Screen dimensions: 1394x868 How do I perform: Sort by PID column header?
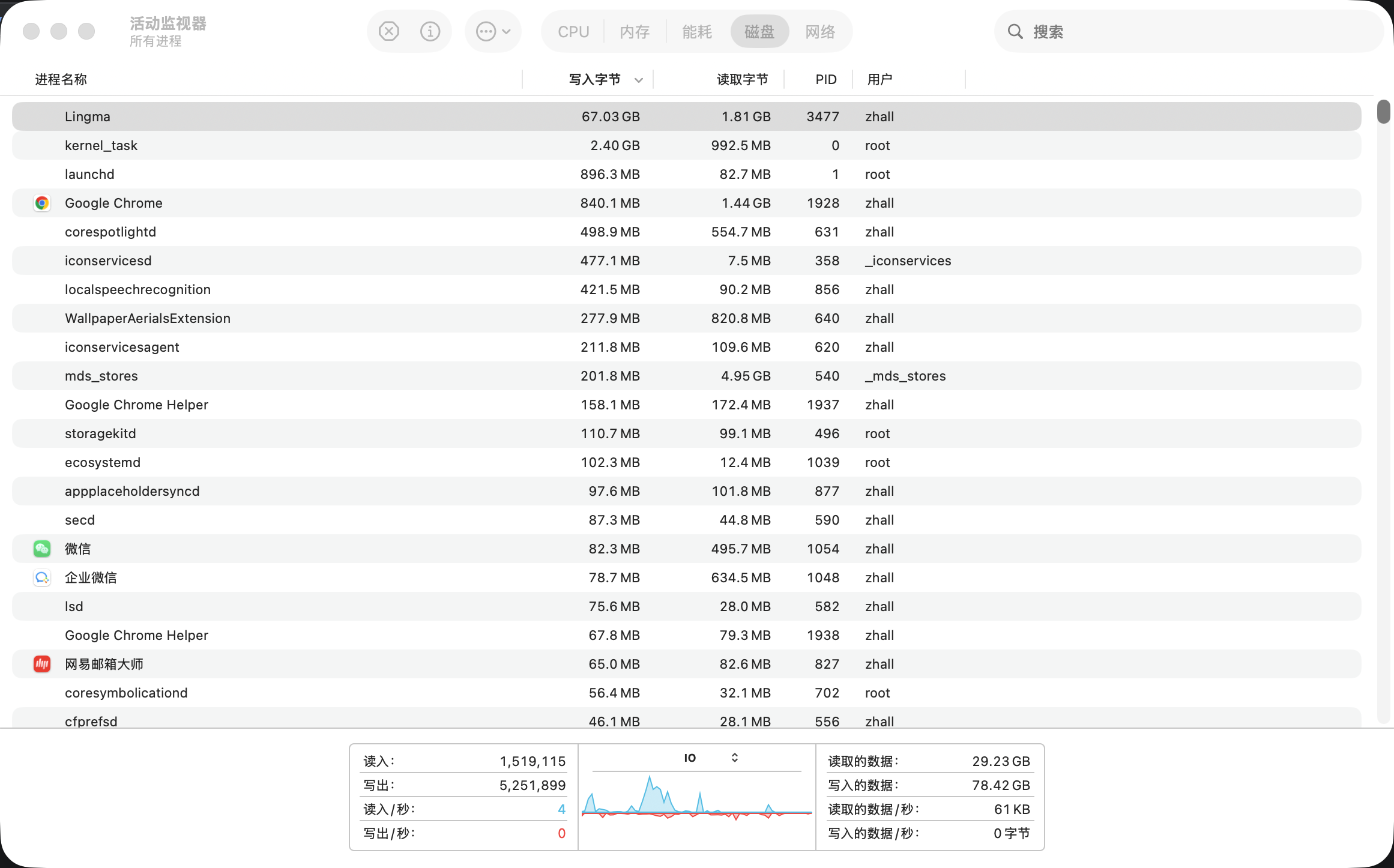click(825, 79)
